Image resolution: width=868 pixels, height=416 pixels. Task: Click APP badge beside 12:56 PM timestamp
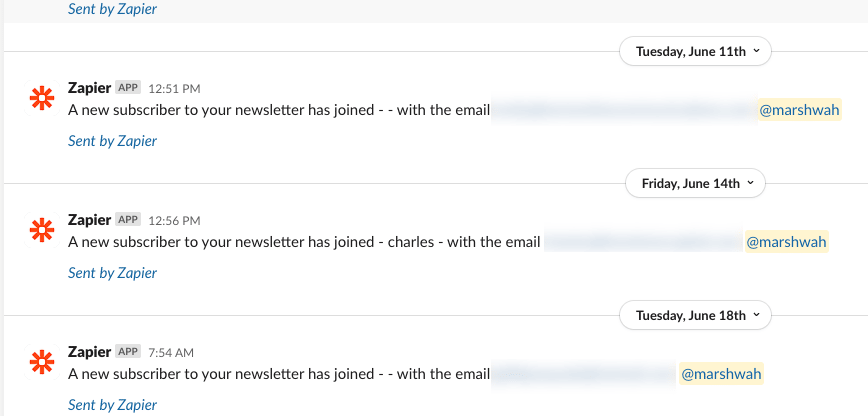[x=128, y=219]
